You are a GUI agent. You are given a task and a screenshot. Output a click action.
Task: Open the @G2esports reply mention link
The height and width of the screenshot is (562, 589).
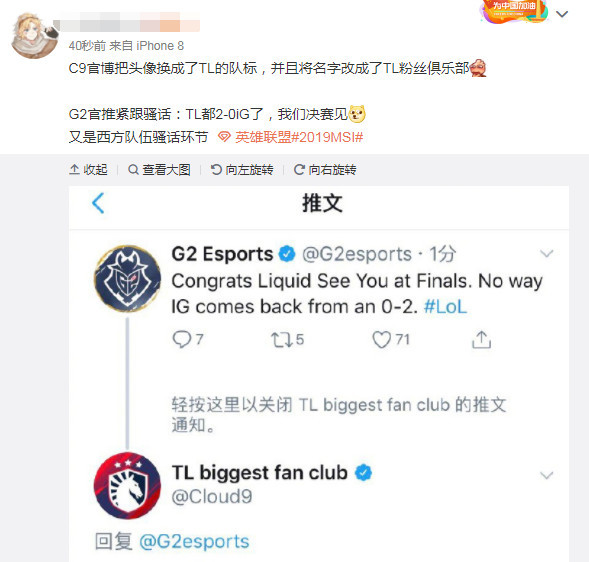(x=194, y=541)
